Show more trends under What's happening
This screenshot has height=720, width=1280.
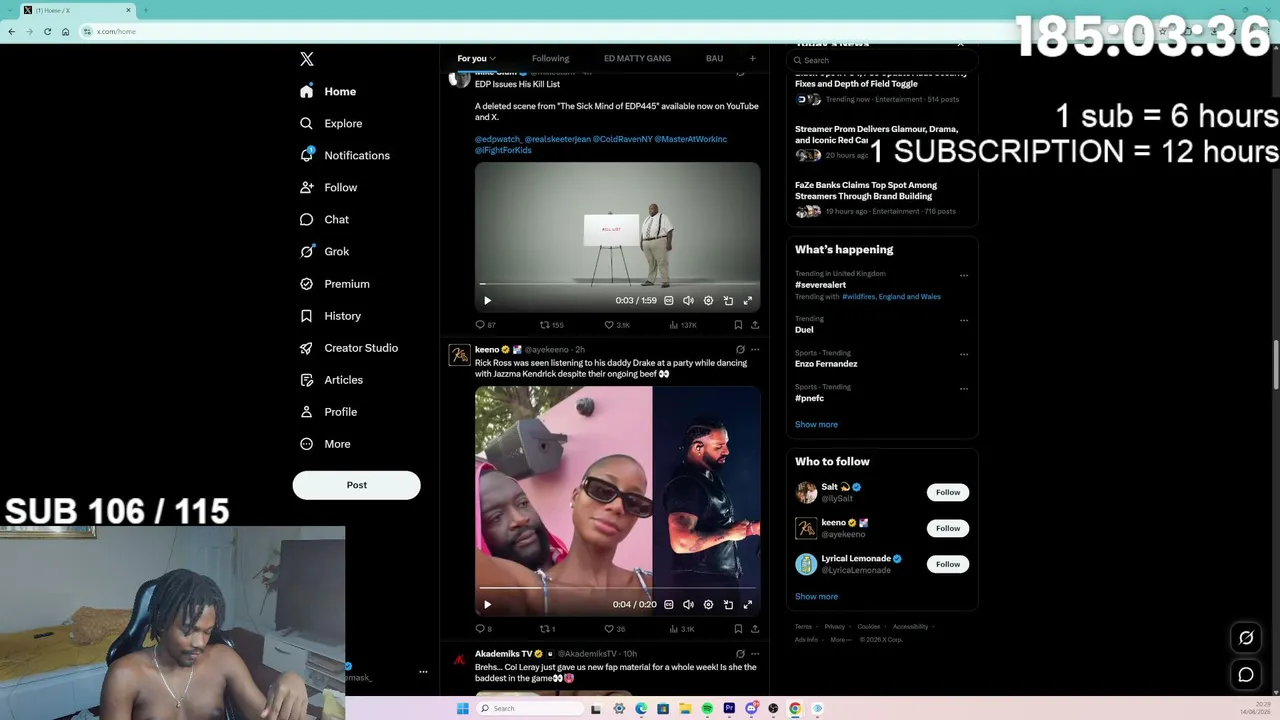tap(816, 424)
